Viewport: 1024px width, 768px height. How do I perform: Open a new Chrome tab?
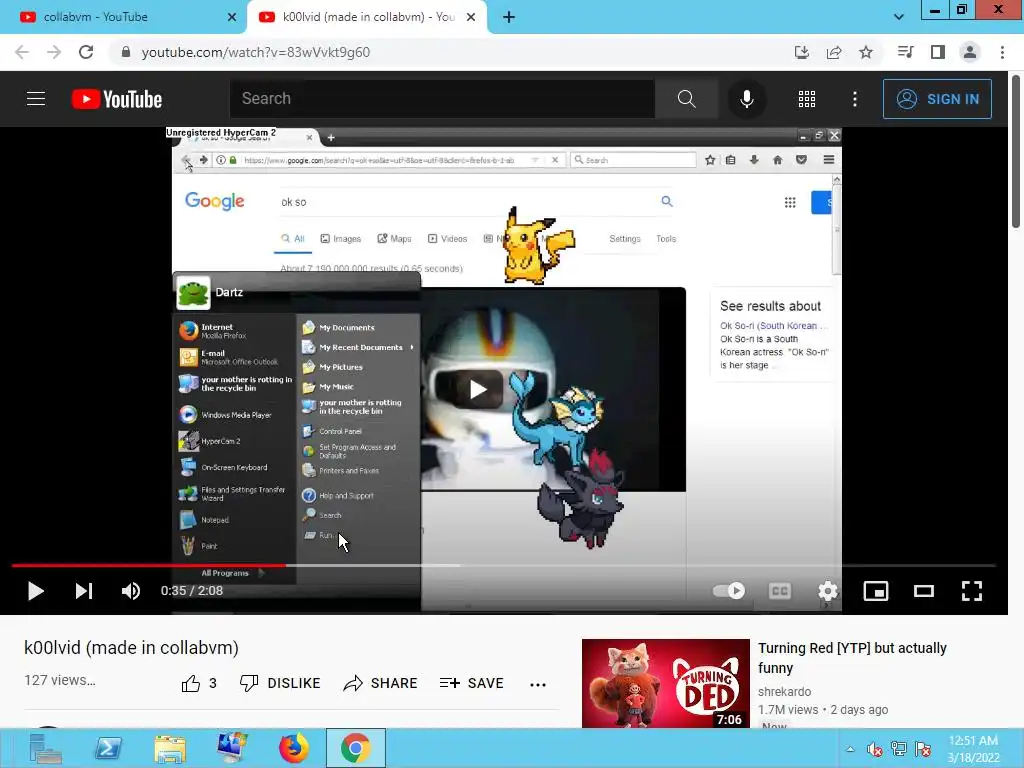(509, 17)
